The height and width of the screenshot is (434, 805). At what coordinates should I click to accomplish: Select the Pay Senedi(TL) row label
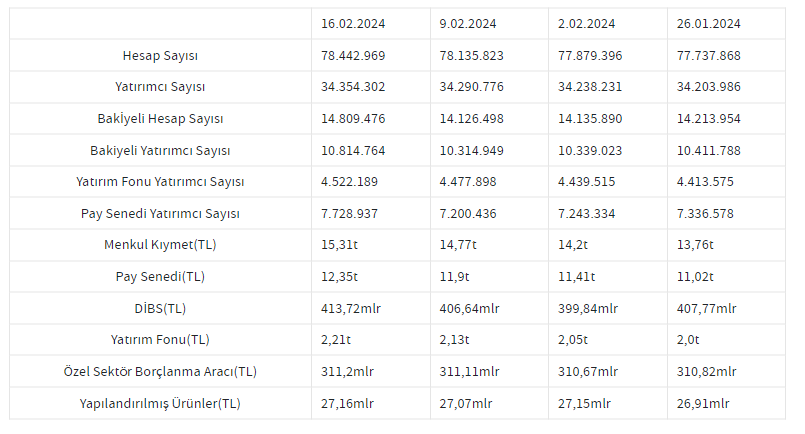[160, 277]
